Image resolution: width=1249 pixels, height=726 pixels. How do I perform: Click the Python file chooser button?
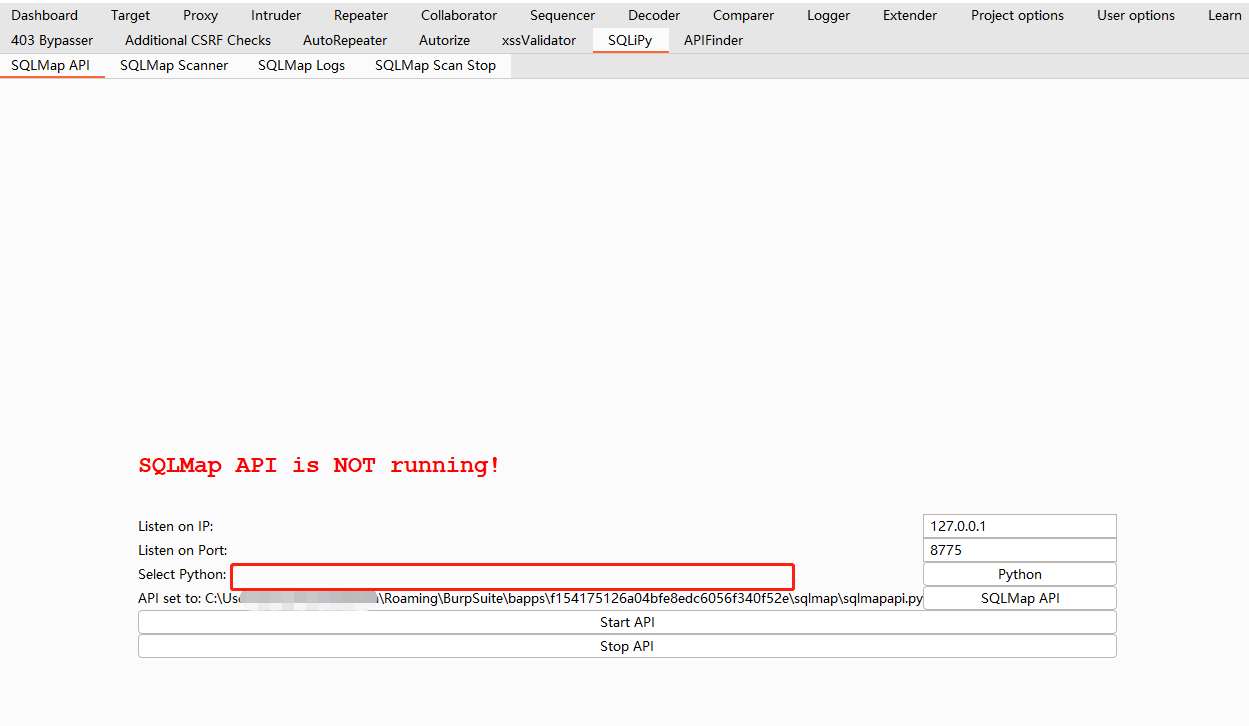1019,574
